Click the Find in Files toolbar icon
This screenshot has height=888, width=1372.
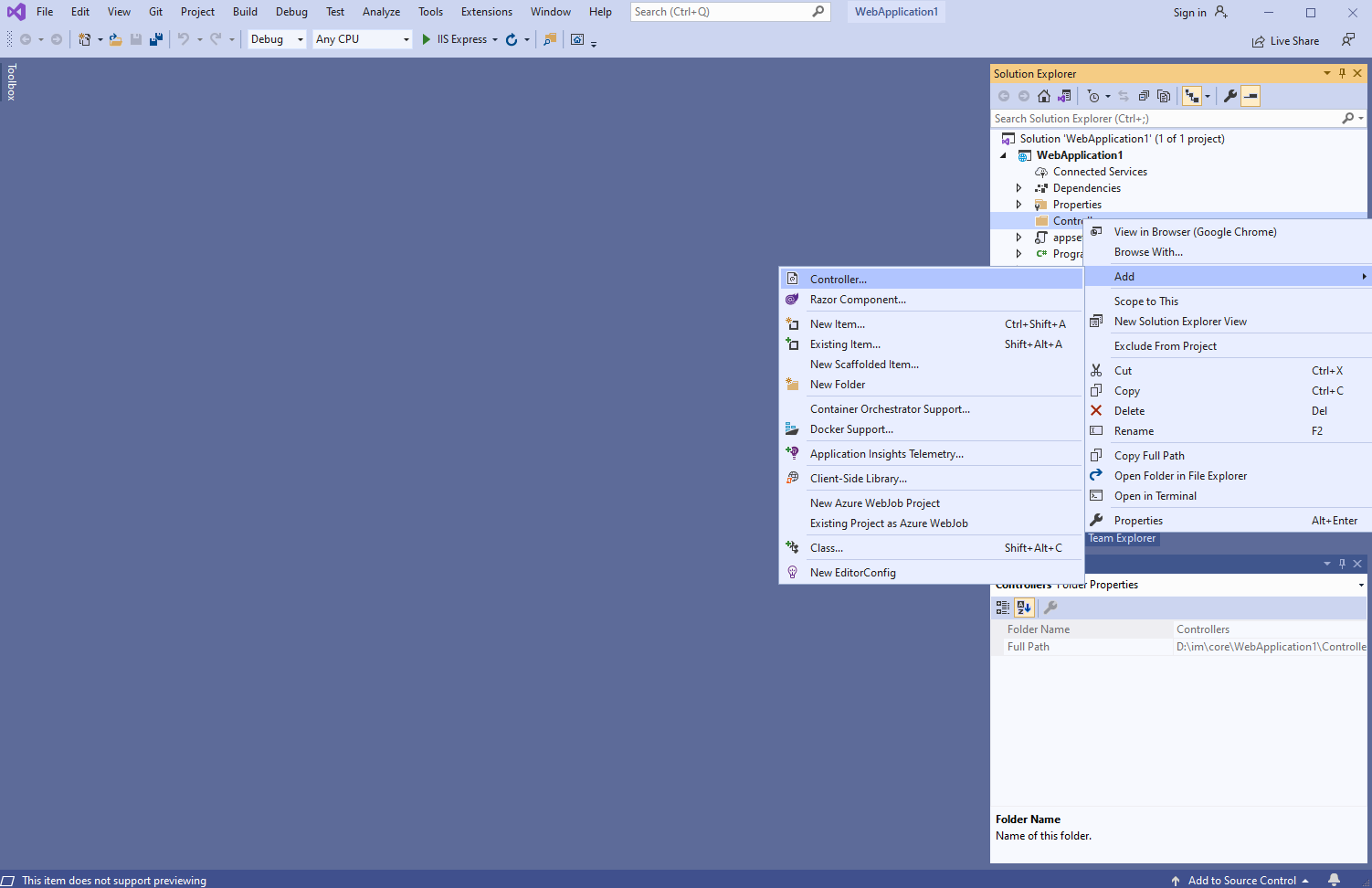point(550,39)
